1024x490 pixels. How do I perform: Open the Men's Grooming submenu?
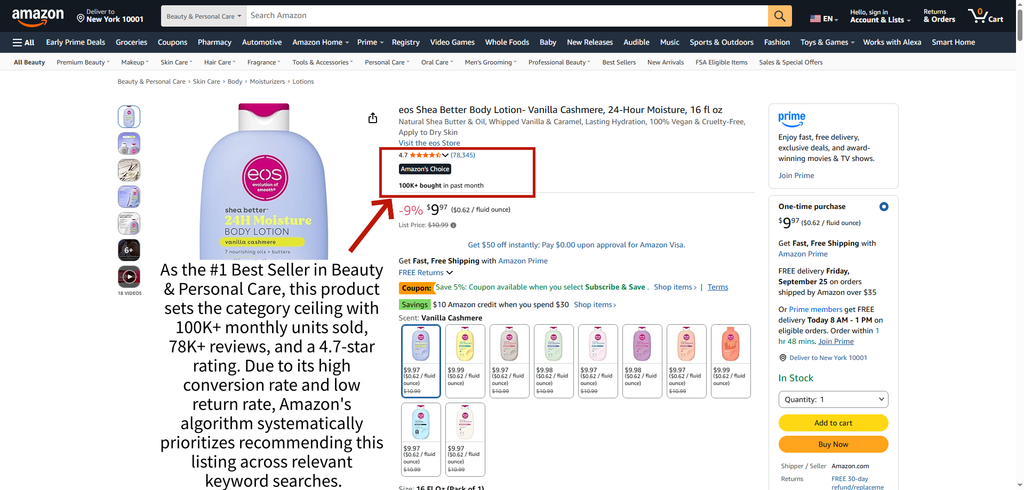[x=491, y=63]
